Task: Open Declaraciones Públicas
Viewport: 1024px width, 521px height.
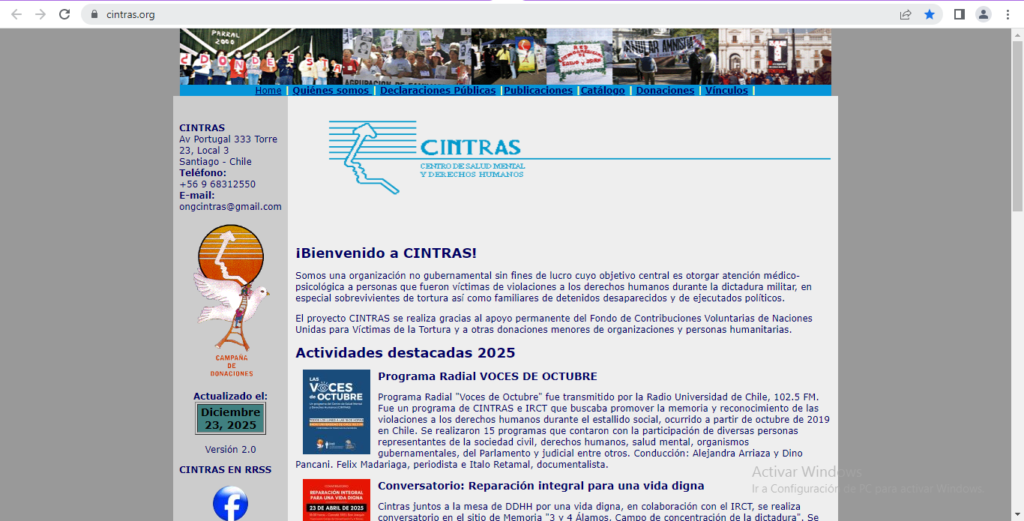Action: (x=438, y=91)
